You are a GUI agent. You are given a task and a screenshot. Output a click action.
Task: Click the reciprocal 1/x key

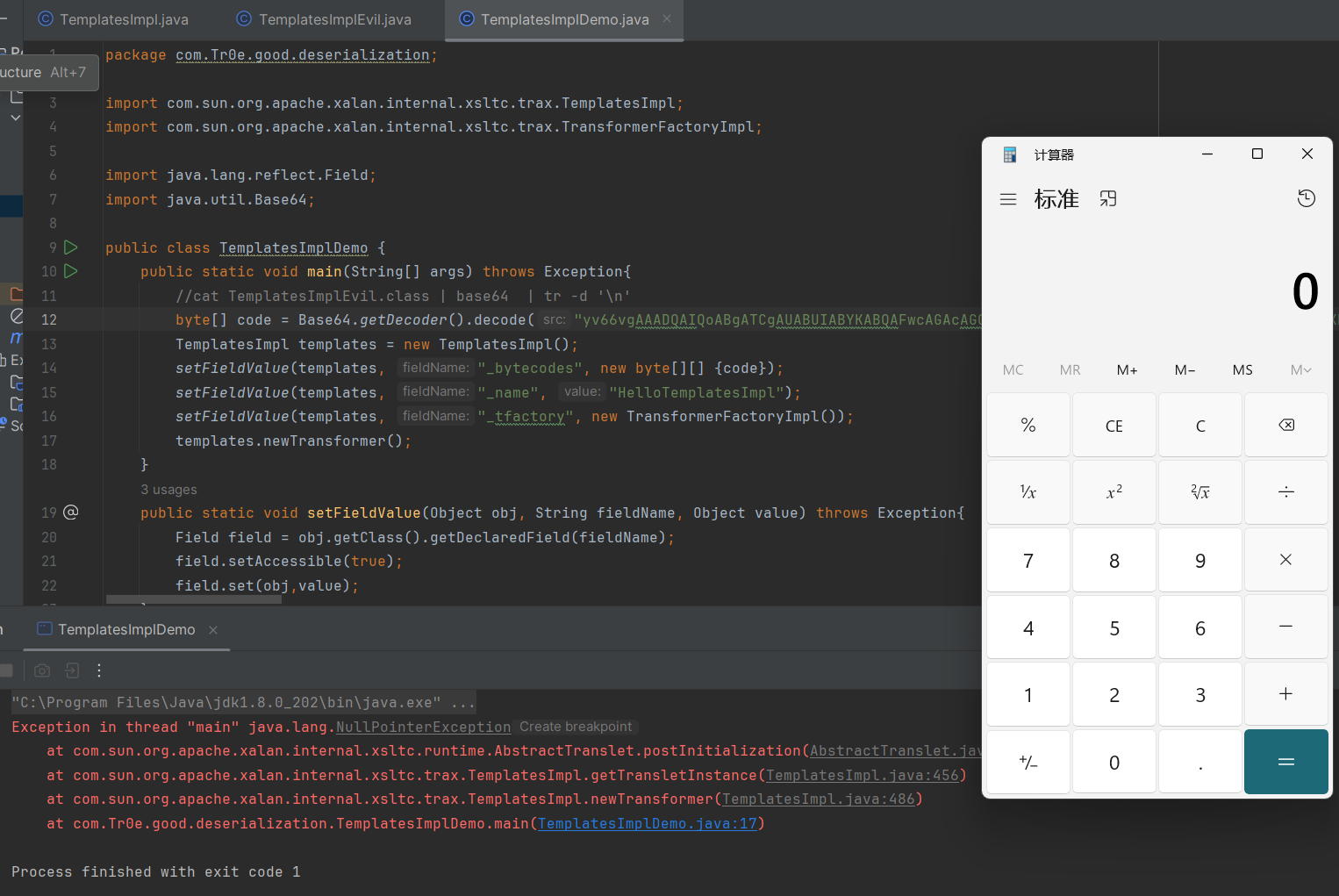click(x=1028, y=491)
